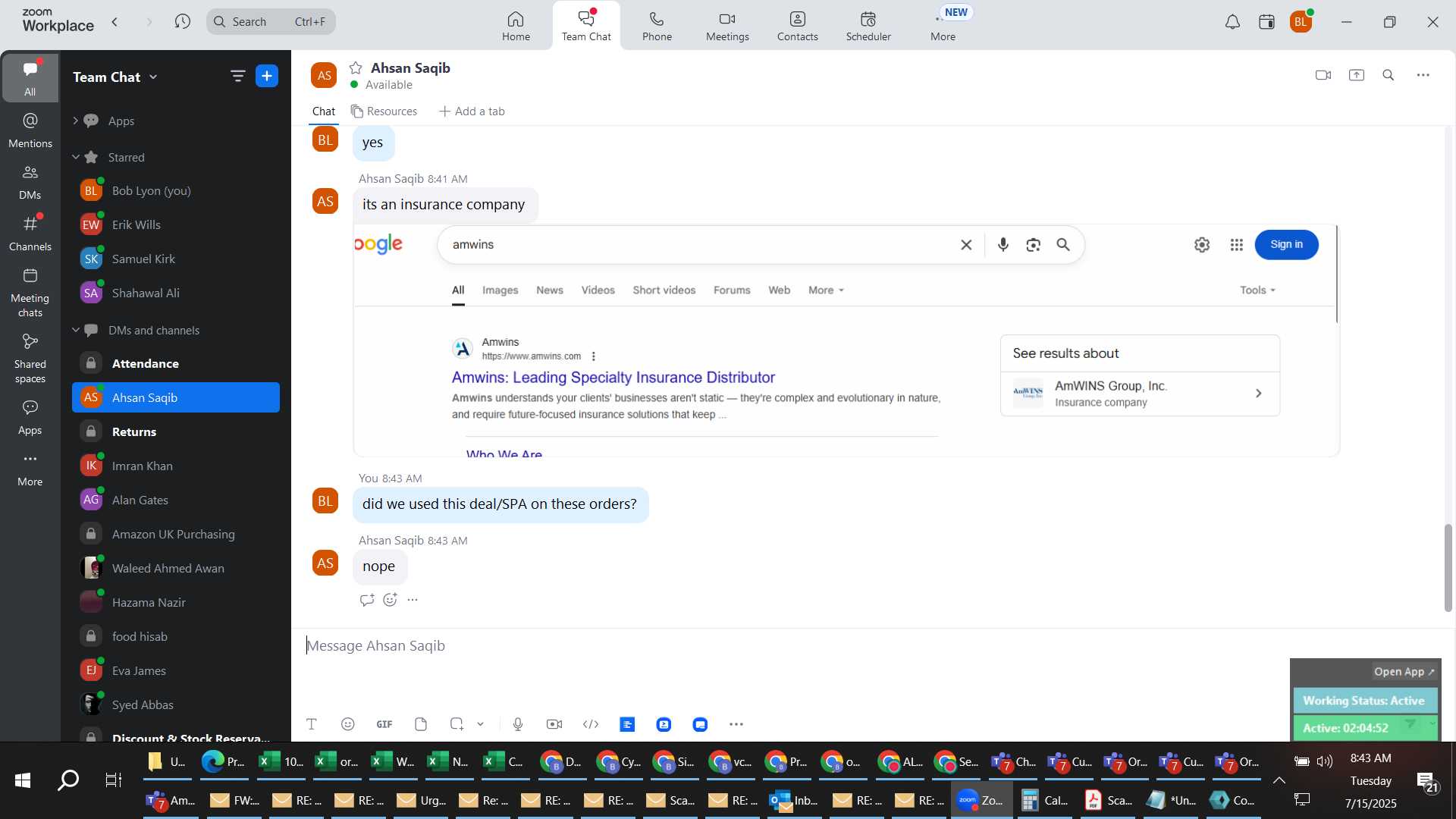Star the Ahsan Saqib conversation
Viewport: 1456px width, 819px height.
(356, 68)
